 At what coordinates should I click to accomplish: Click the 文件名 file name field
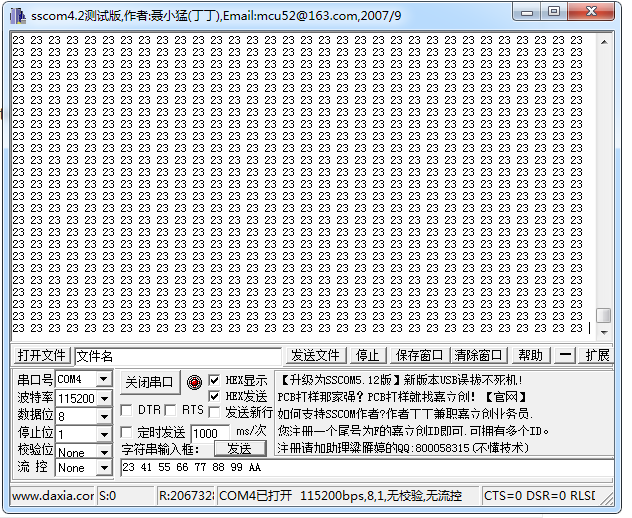(178, 356)
